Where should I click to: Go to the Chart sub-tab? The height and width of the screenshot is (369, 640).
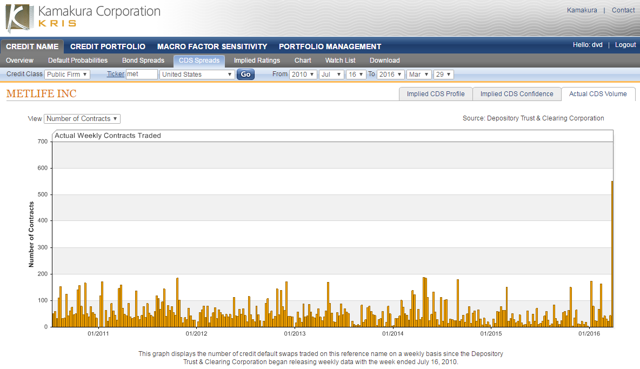coord(303,60)
